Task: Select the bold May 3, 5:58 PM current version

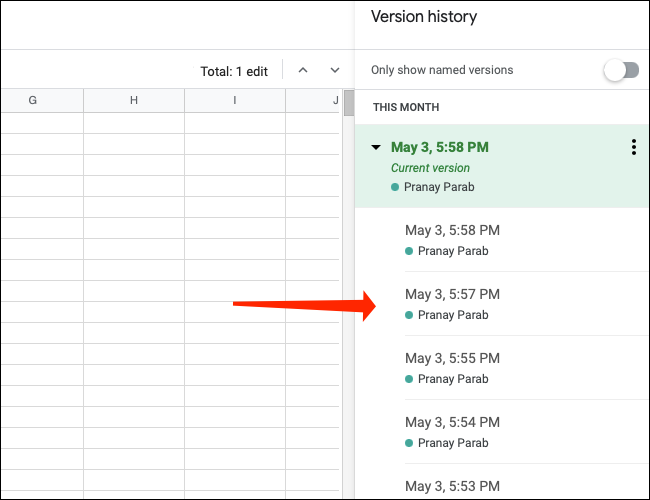Action: click(x=440, y=147)
